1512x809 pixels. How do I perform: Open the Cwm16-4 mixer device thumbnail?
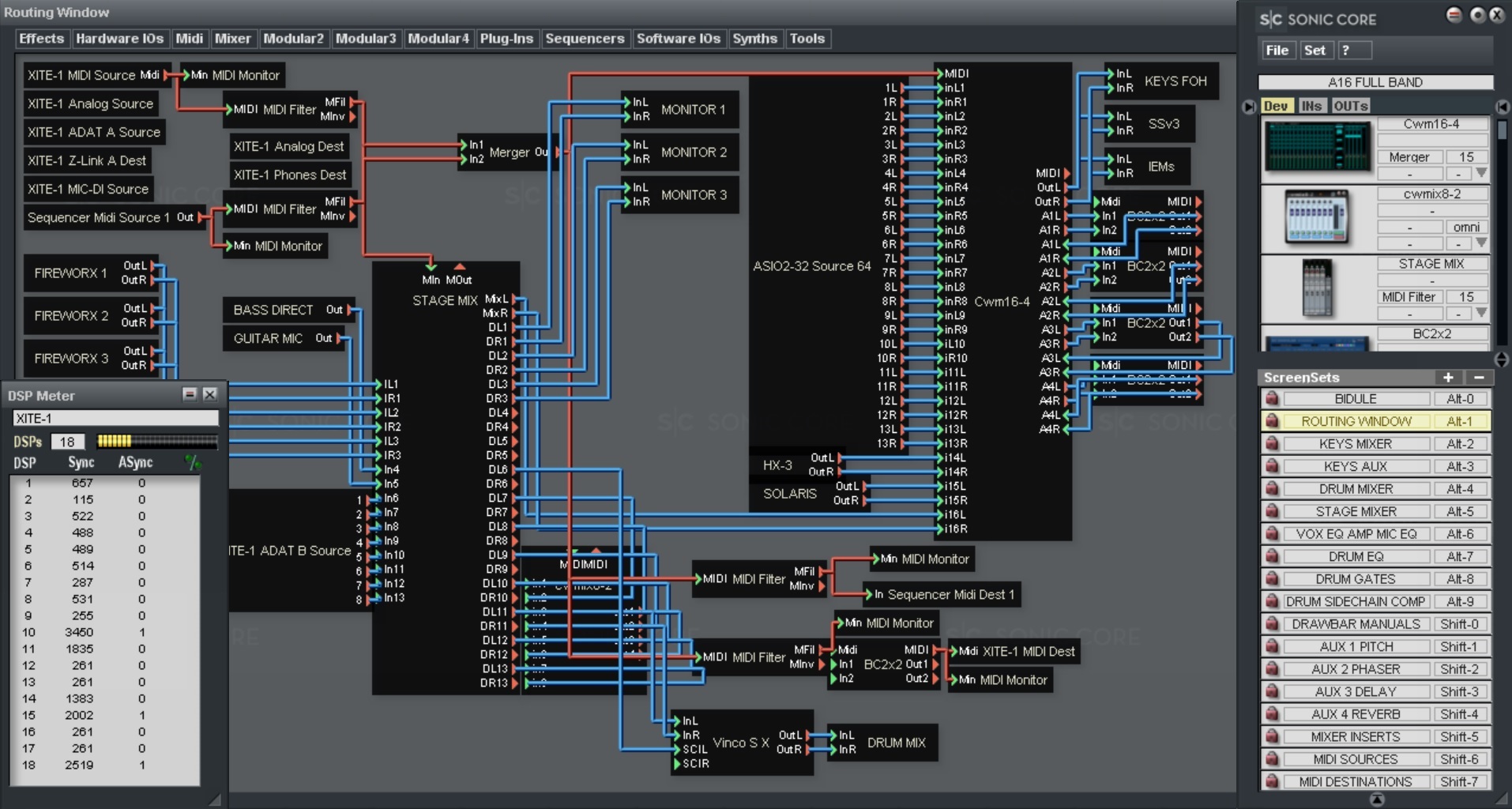[1317, 148]
